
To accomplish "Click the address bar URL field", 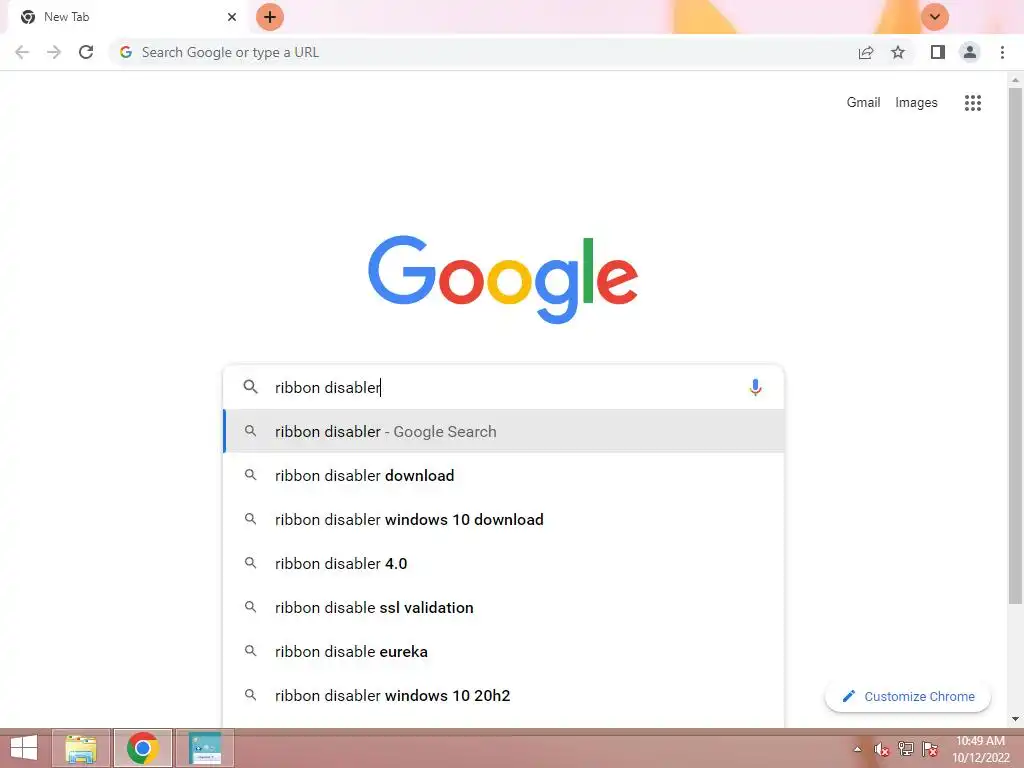I will pyautogui.click(x=483, y=52).
